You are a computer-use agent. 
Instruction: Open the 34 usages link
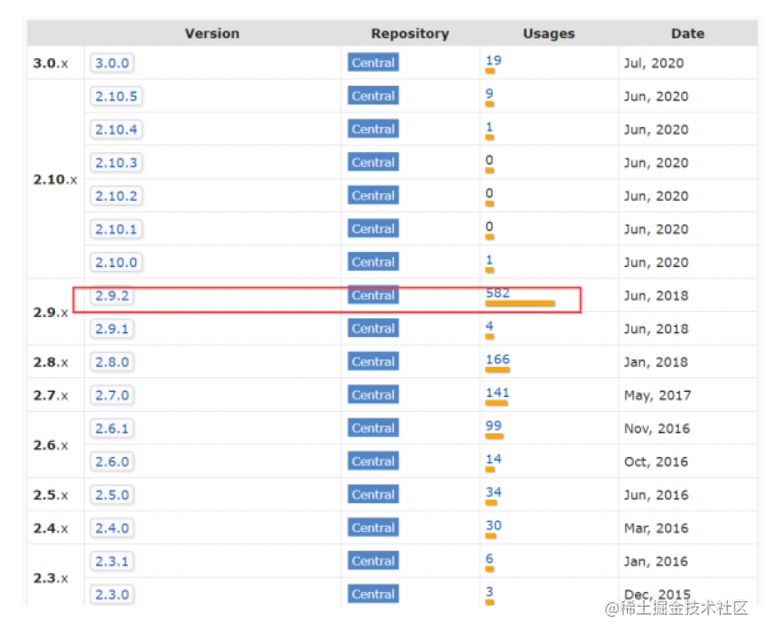click(493, 492)
